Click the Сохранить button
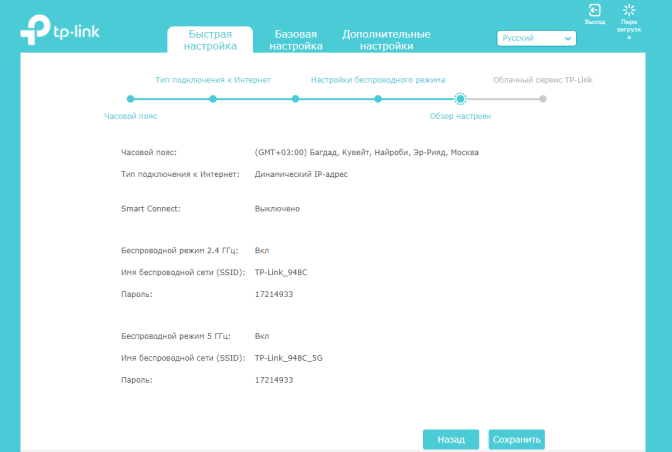 tap(516, 439)
